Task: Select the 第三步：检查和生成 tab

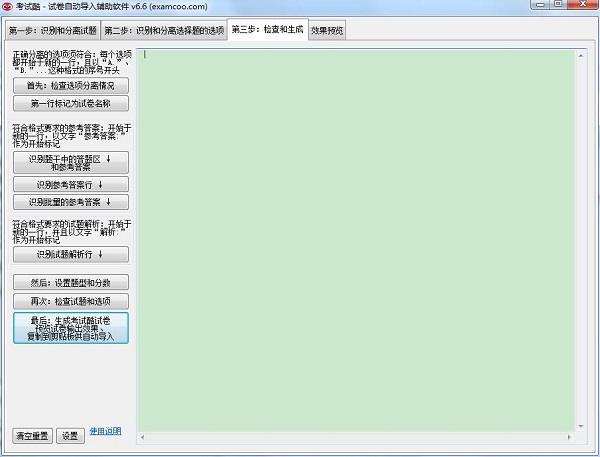Action: tap(267, 29)
